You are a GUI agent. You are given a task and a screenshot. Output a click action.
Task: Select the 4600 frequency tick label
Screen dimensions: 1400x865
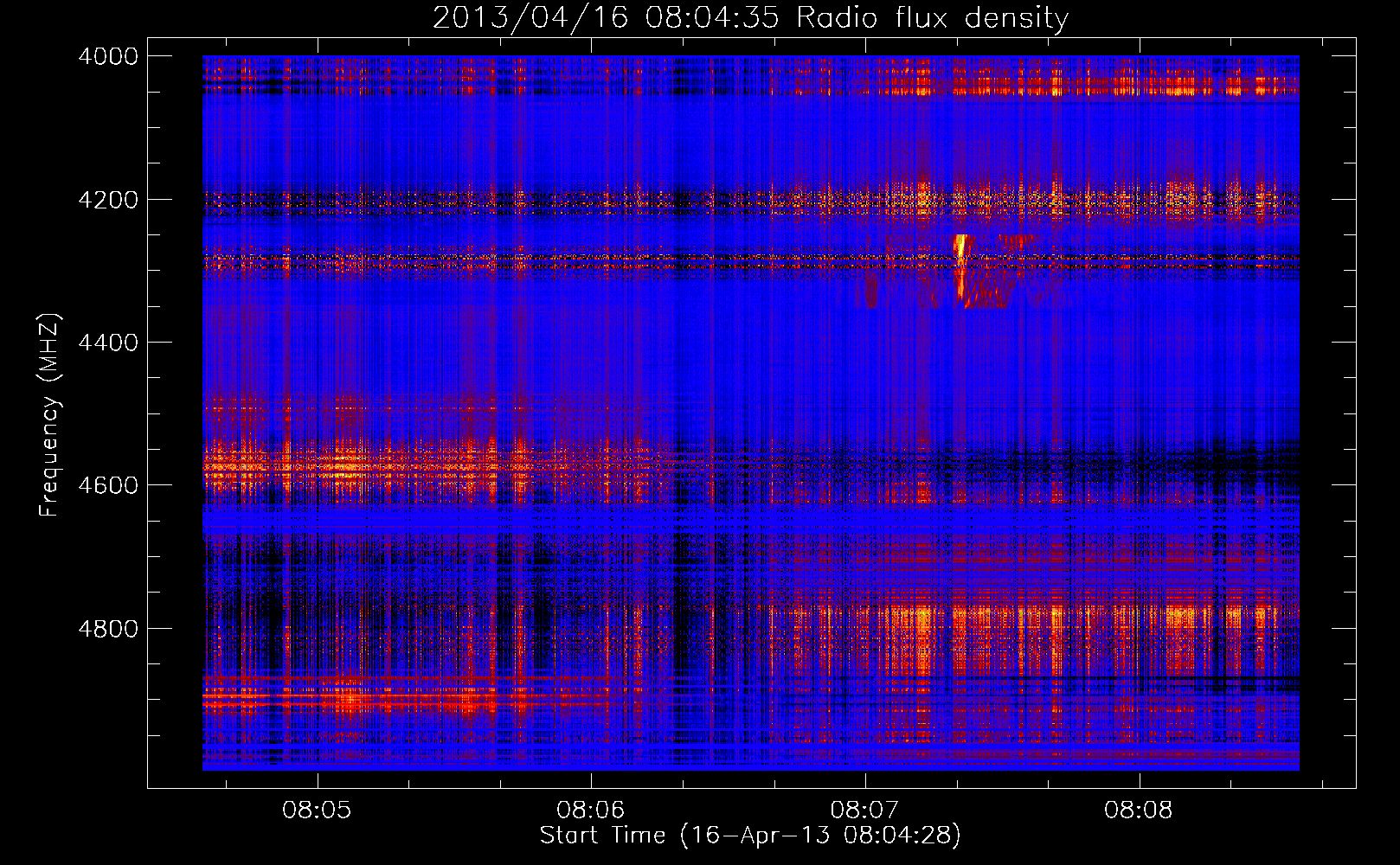(108, 485)
